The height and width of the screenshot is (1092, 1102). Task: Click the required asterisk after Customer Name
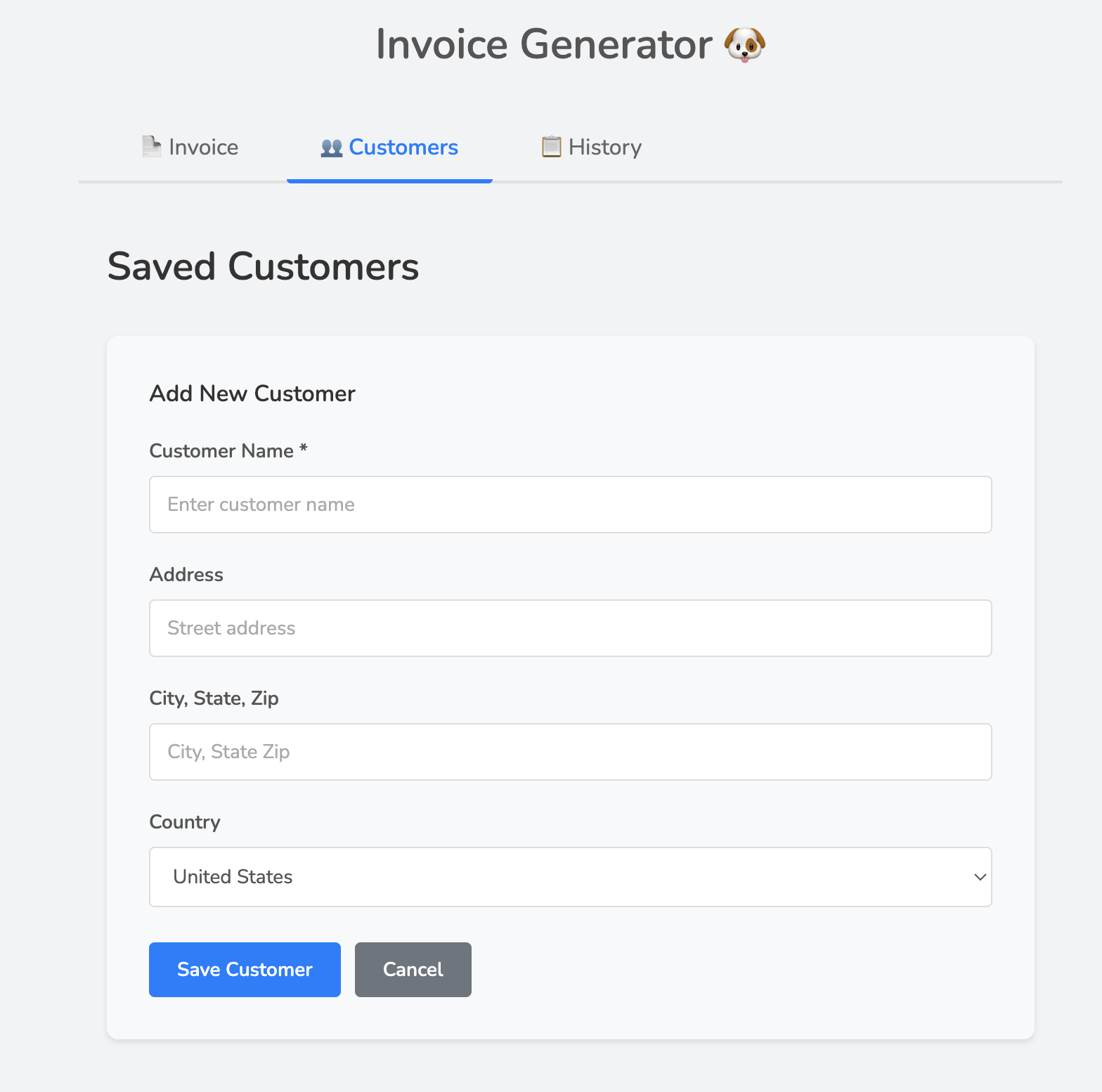point(304,450)
